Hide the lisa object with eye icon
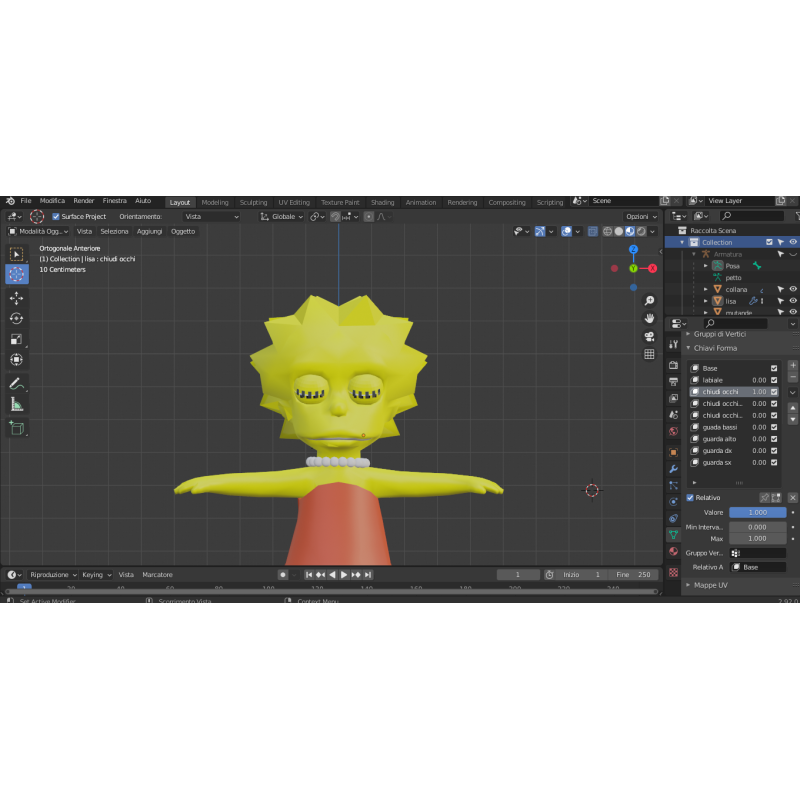This screenshot has width=800, height=800. (x=793, y=301)
